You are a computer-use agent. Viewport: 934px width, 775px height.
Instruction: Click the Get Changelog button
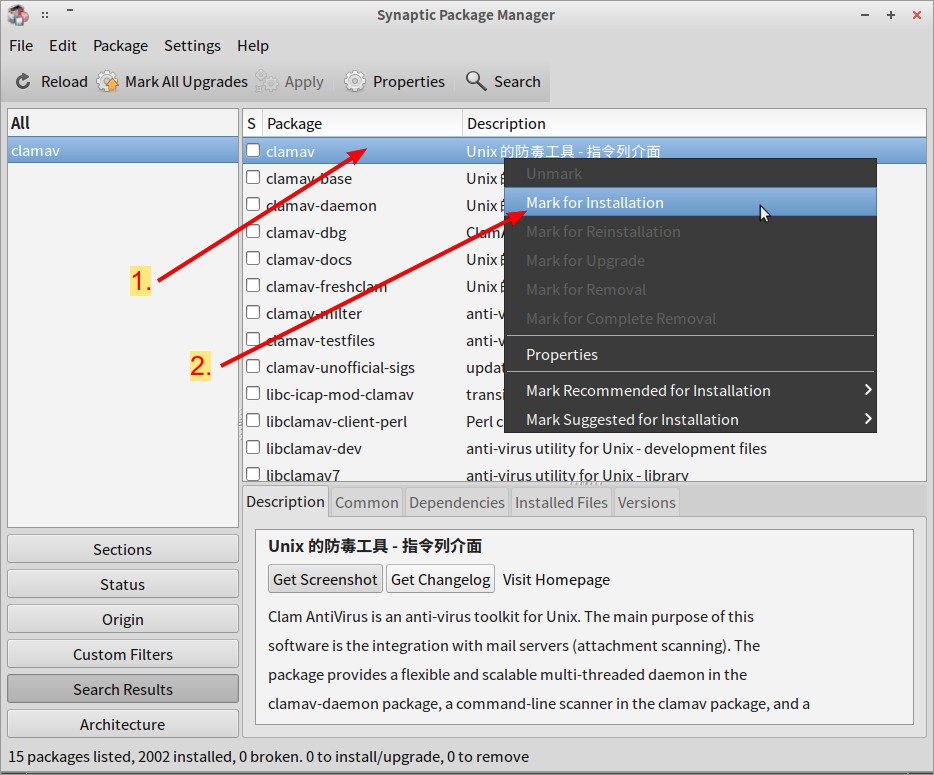coord(440,579)
